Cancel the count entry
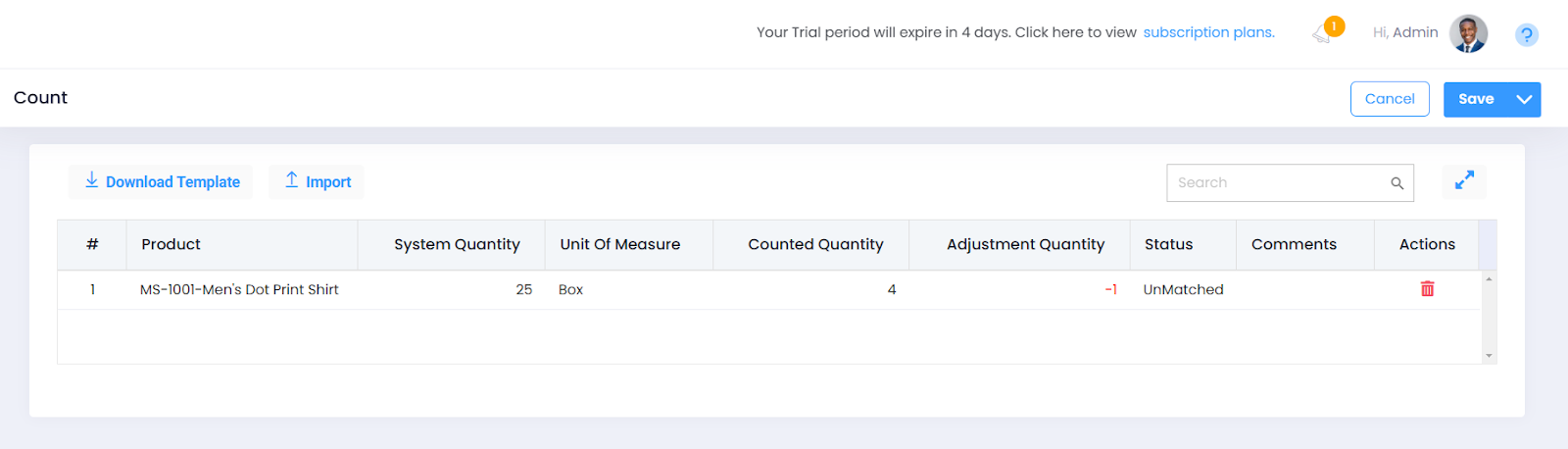Viewport: 1568px width, 449px height. 1389,99
